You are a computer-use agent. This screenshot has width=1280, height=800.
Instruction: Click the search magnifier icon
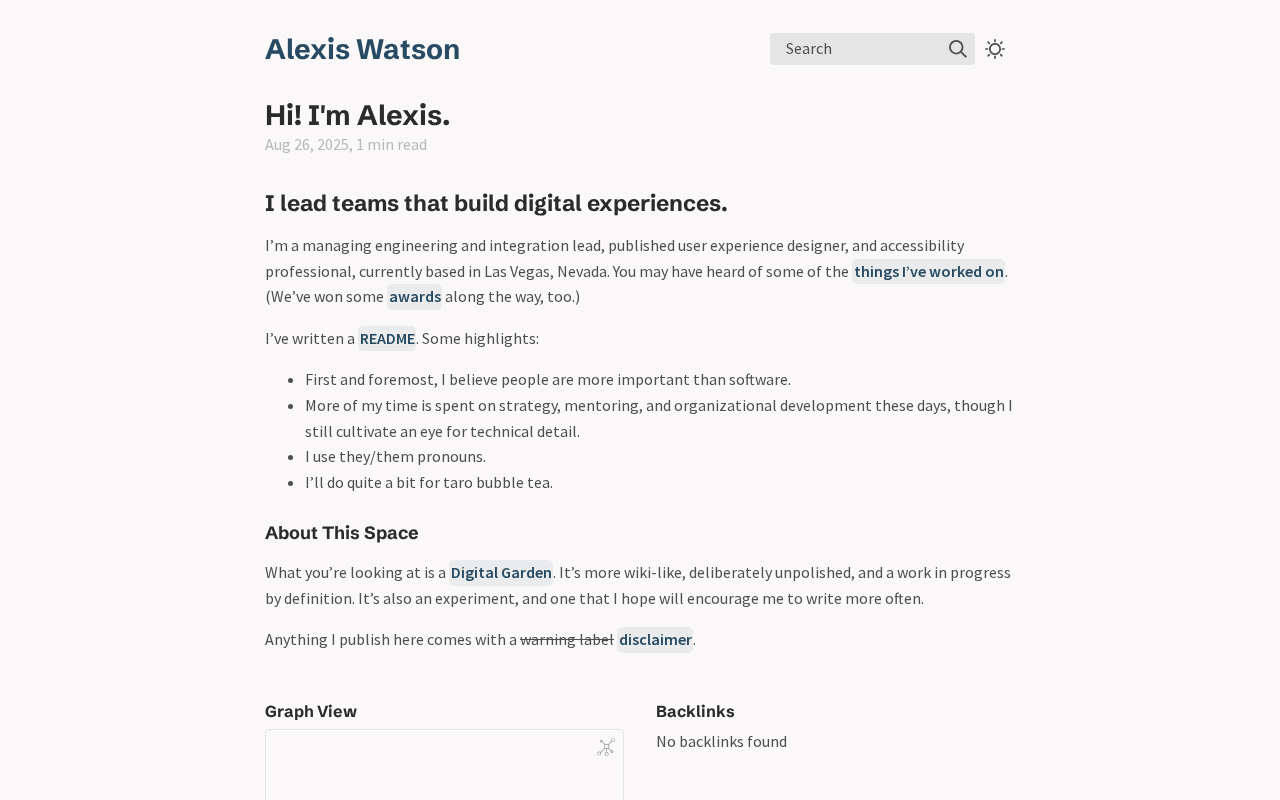tap(958, 49)
